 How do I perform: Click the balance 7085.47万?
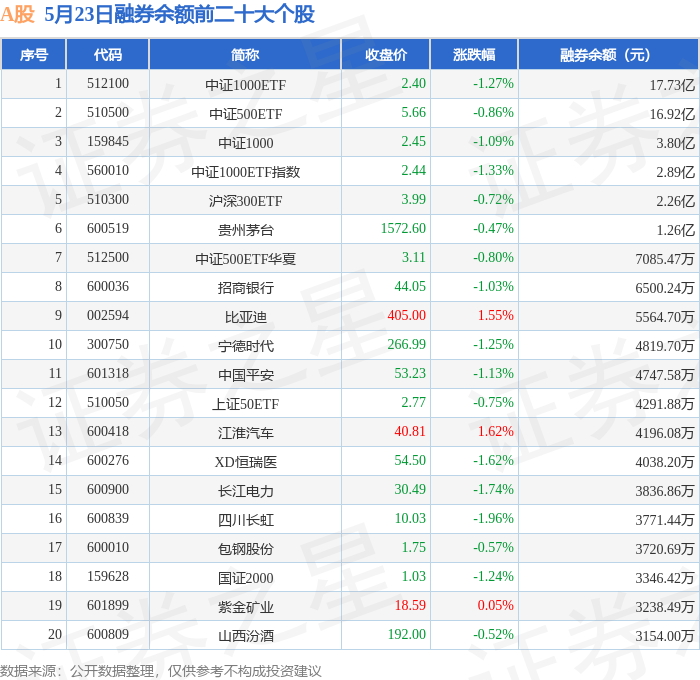pos(665,259)
